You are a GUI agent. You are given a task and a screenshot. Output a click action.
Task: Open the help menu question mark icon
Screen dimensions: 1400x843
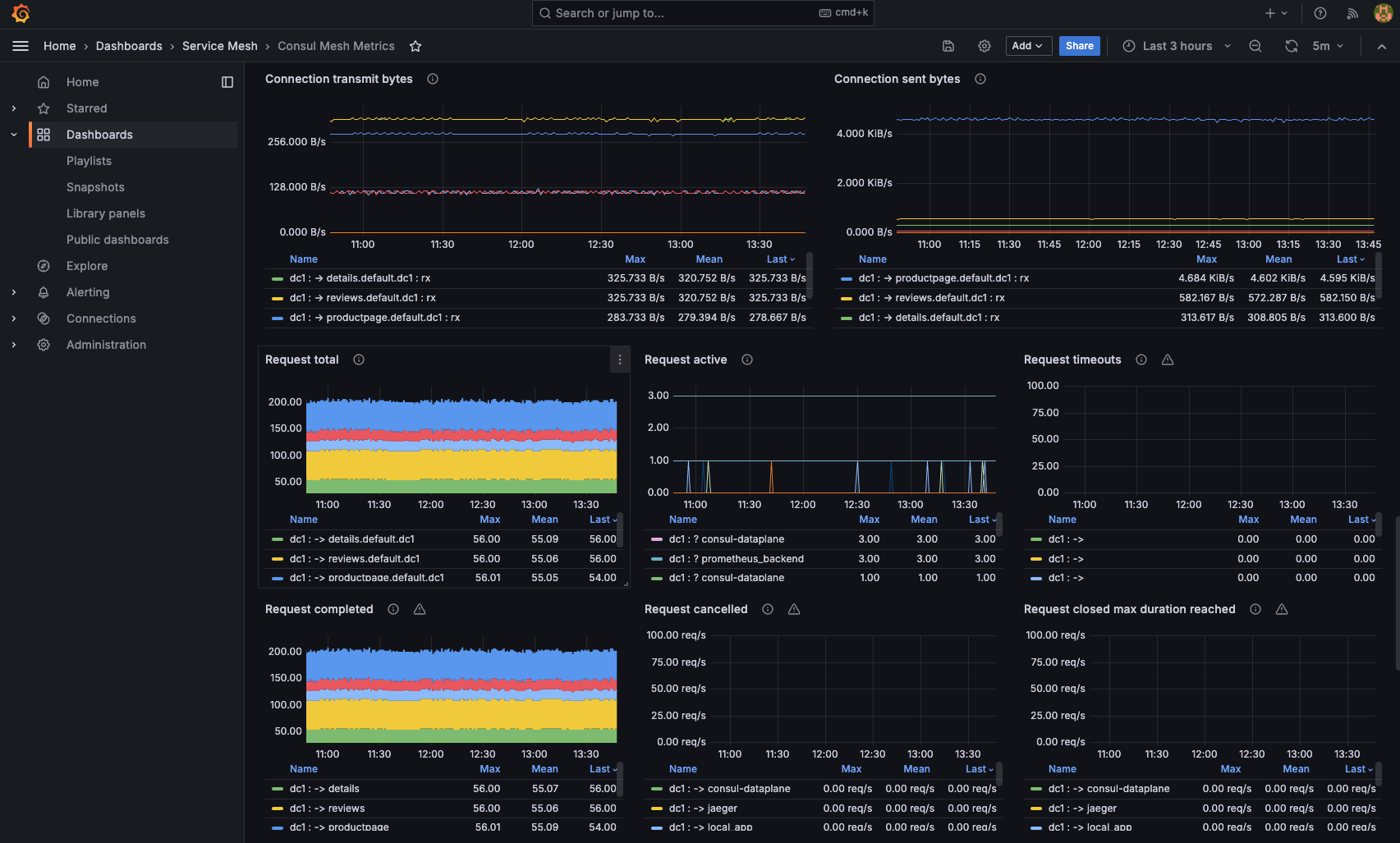pyautogui.click(x=1320, y=13)
